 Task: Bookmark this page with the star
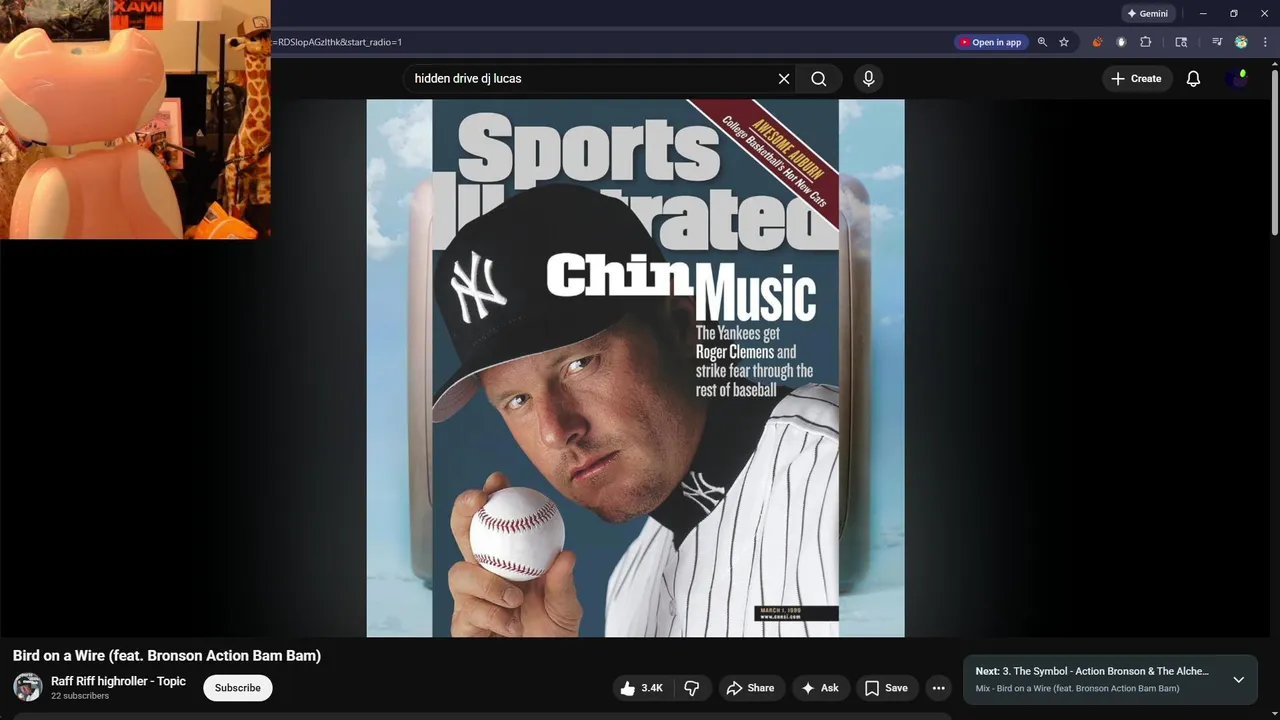[1064, 42]
